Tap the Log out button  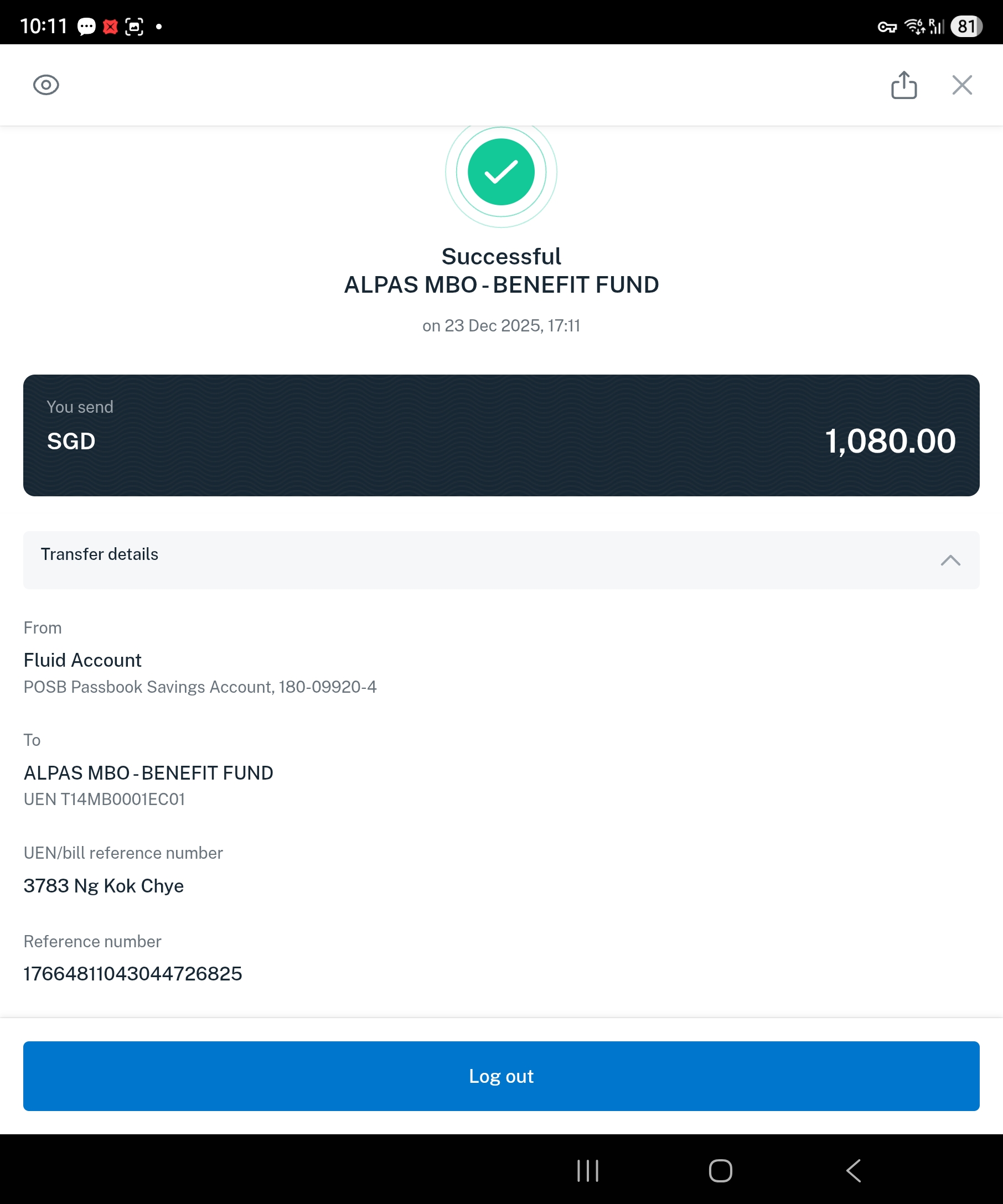[x=501, y=1076]
